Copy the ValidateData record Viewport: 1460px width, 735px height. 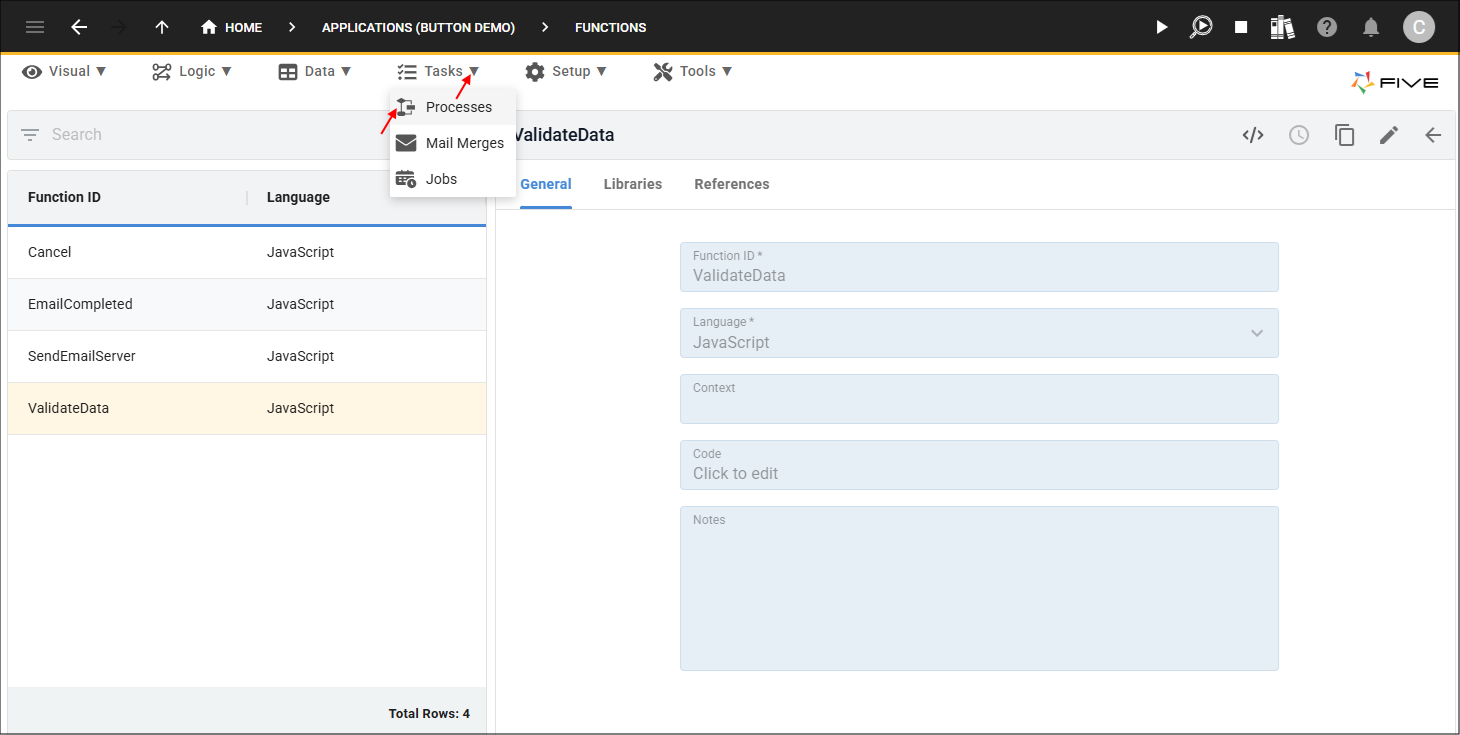(x=1344, y=135)
